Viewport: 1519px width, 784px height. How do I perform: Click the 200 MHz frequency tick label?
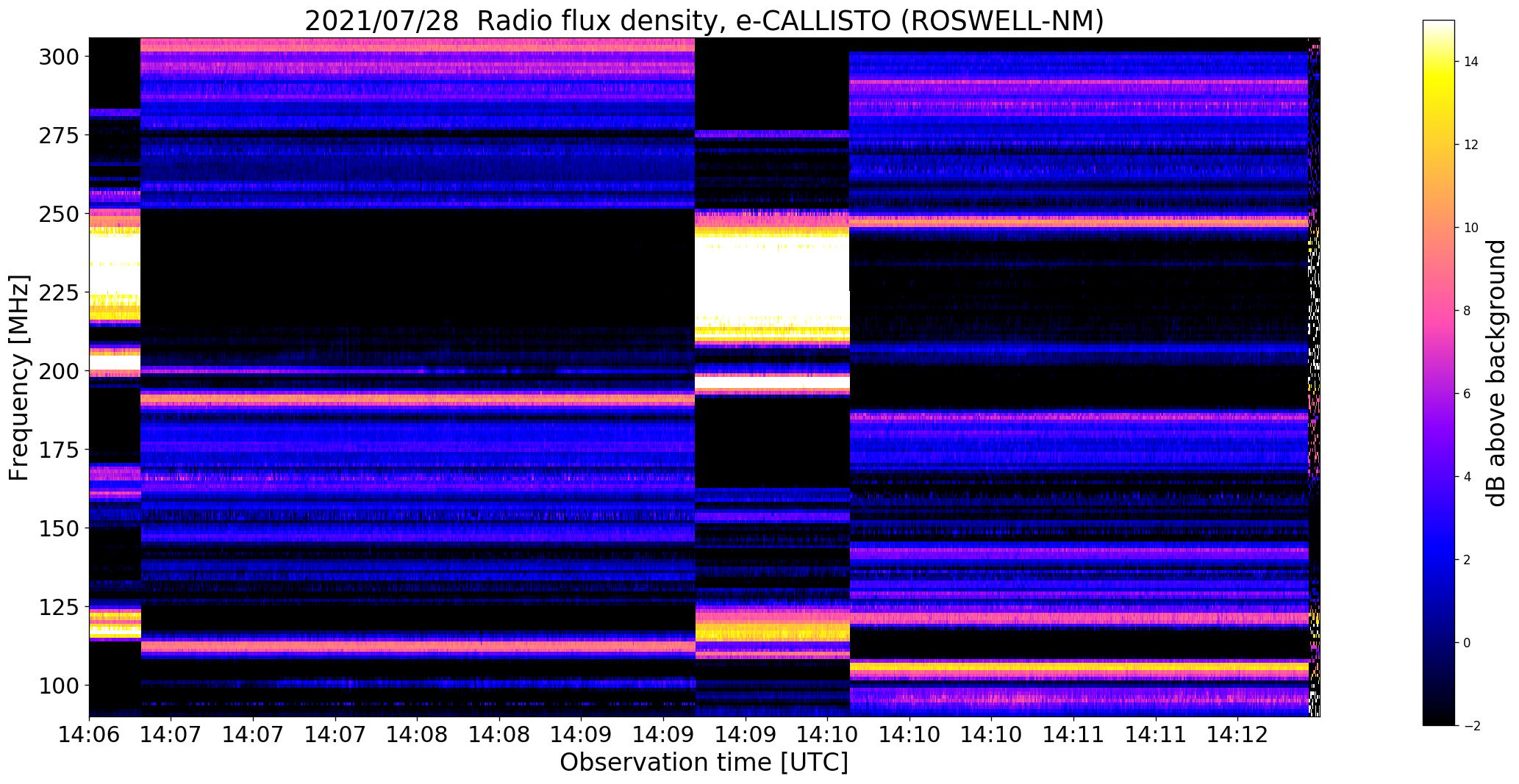60,371
